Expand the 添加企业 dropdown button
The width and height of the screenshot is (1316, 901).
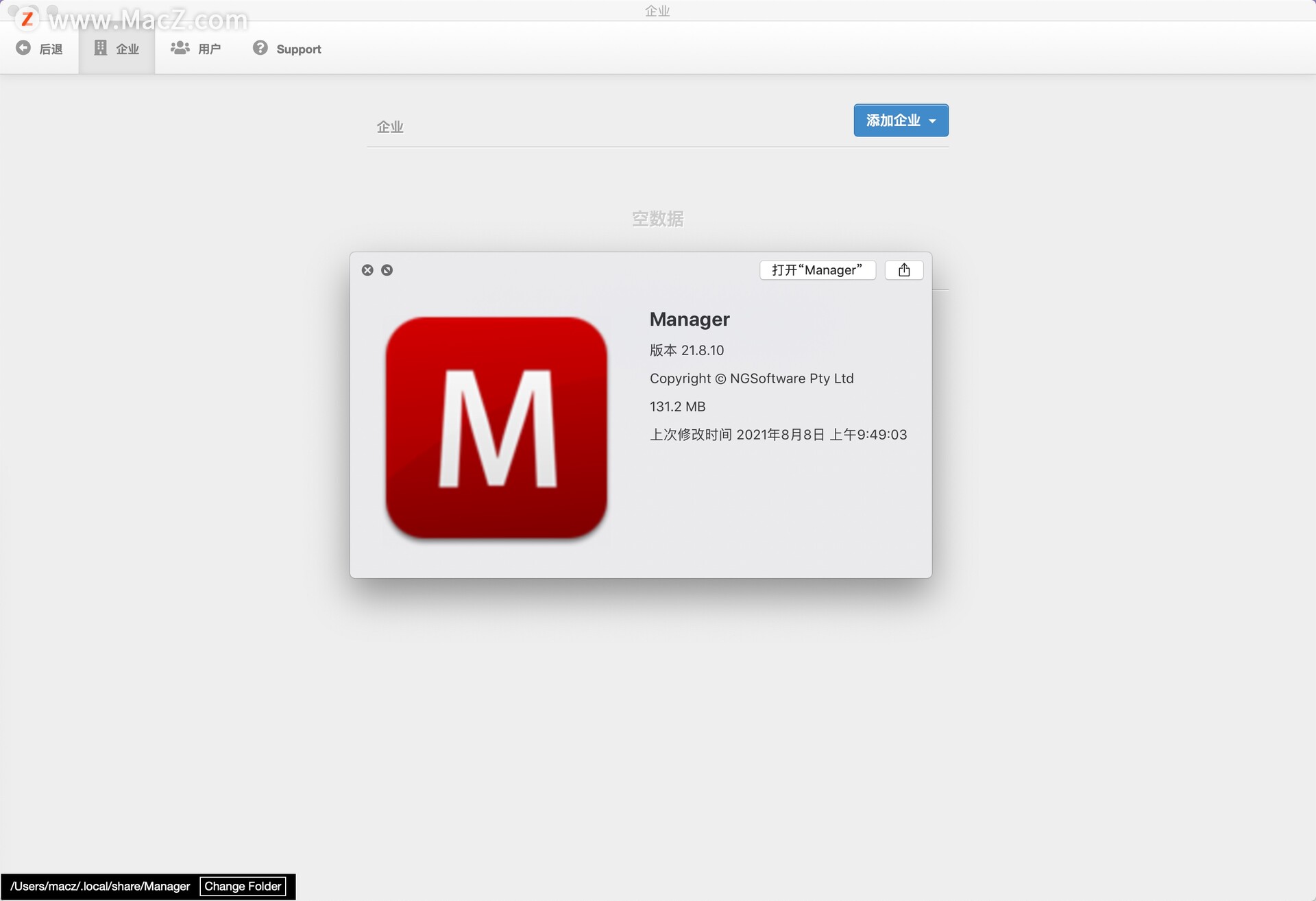click(x=901, y=121)
